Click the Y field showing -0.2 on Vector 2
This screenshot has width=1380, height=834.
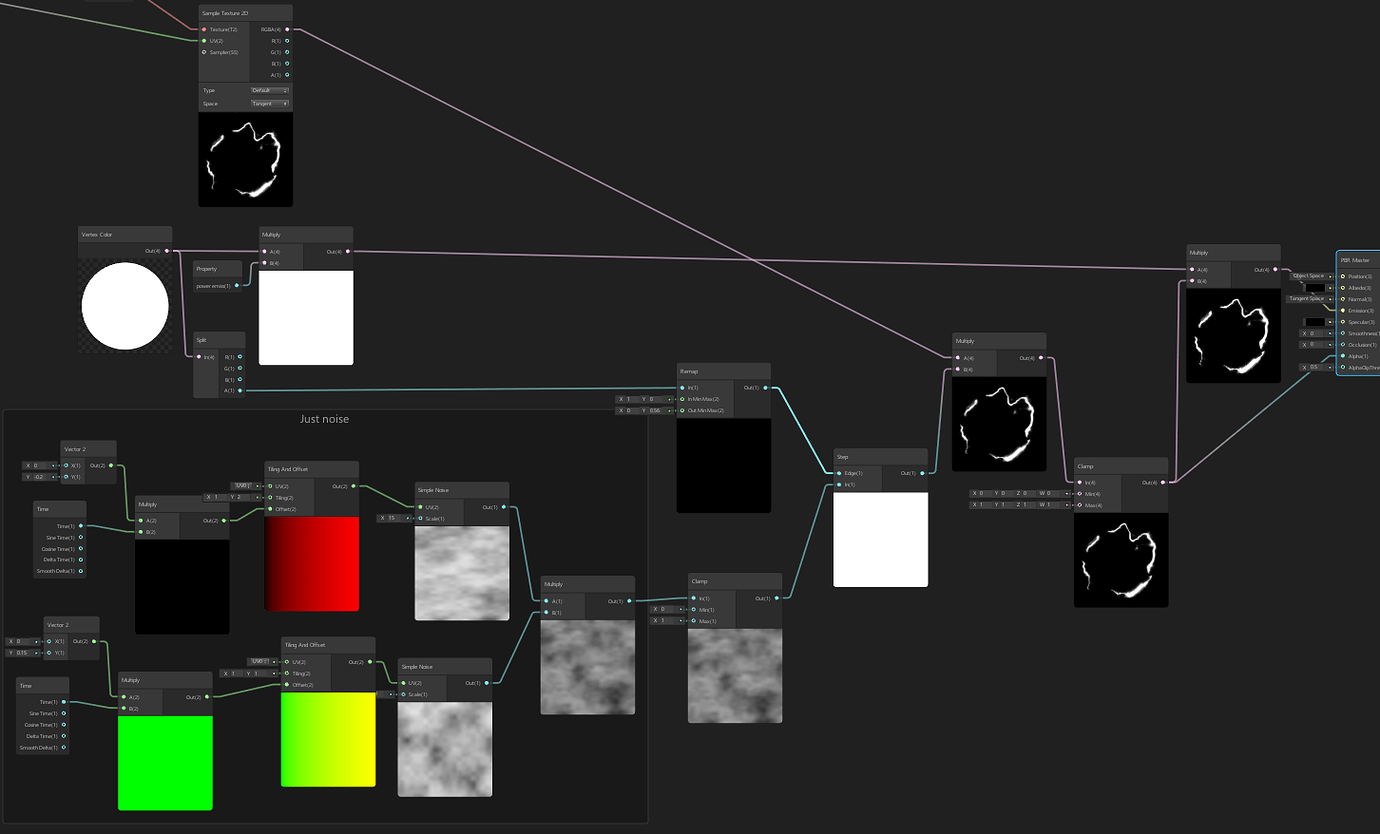click(x=40, y=477)
